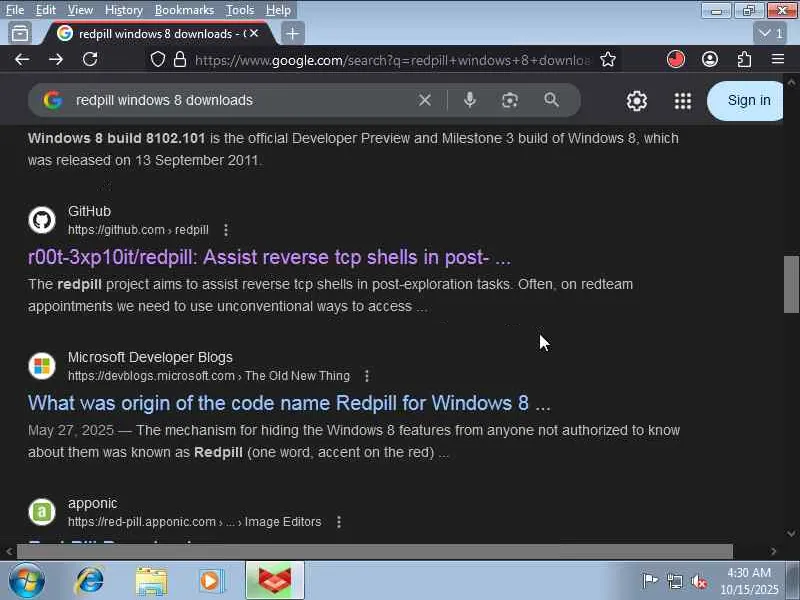The image size is (800, 600).
Task: Open the Bookmarks menu
Action: click(x=184, y=10)
